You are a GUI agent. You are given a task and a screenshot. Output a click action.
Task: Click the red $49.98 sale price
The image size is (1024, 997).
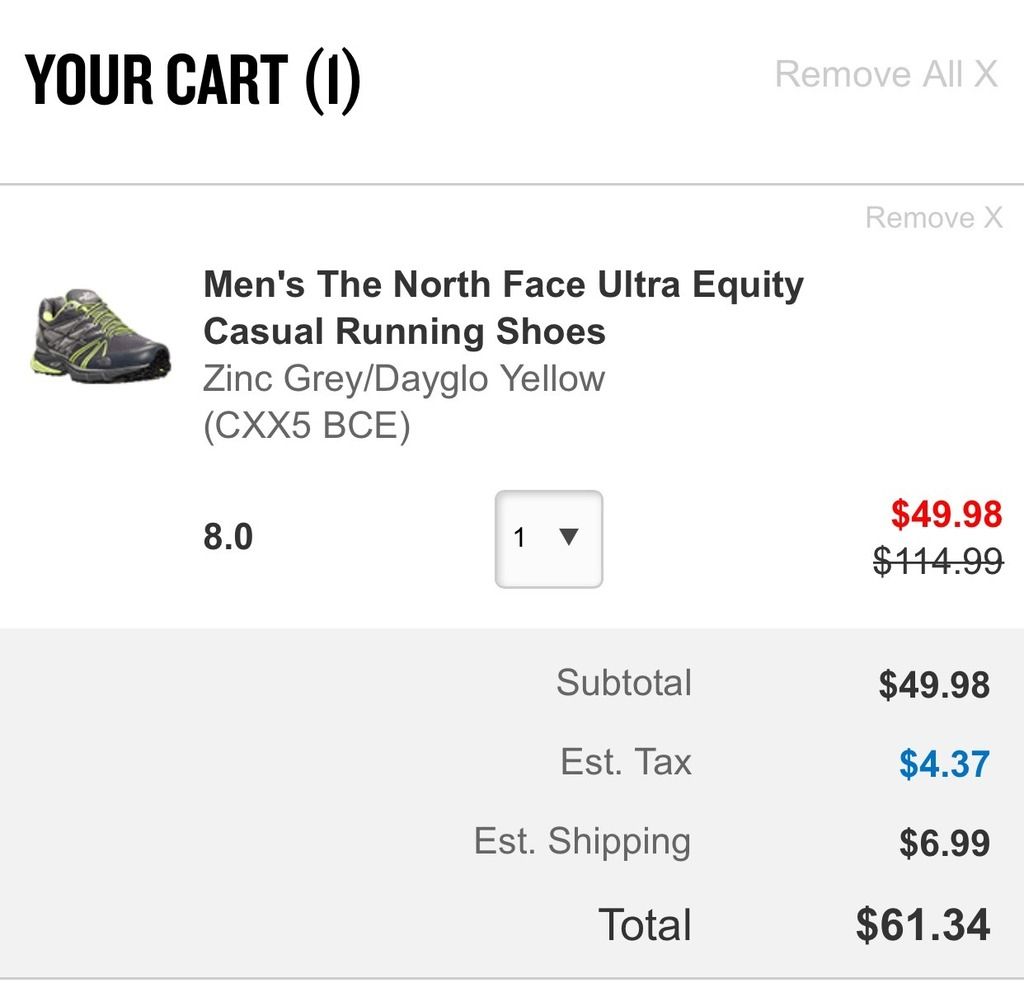(946, 514)
